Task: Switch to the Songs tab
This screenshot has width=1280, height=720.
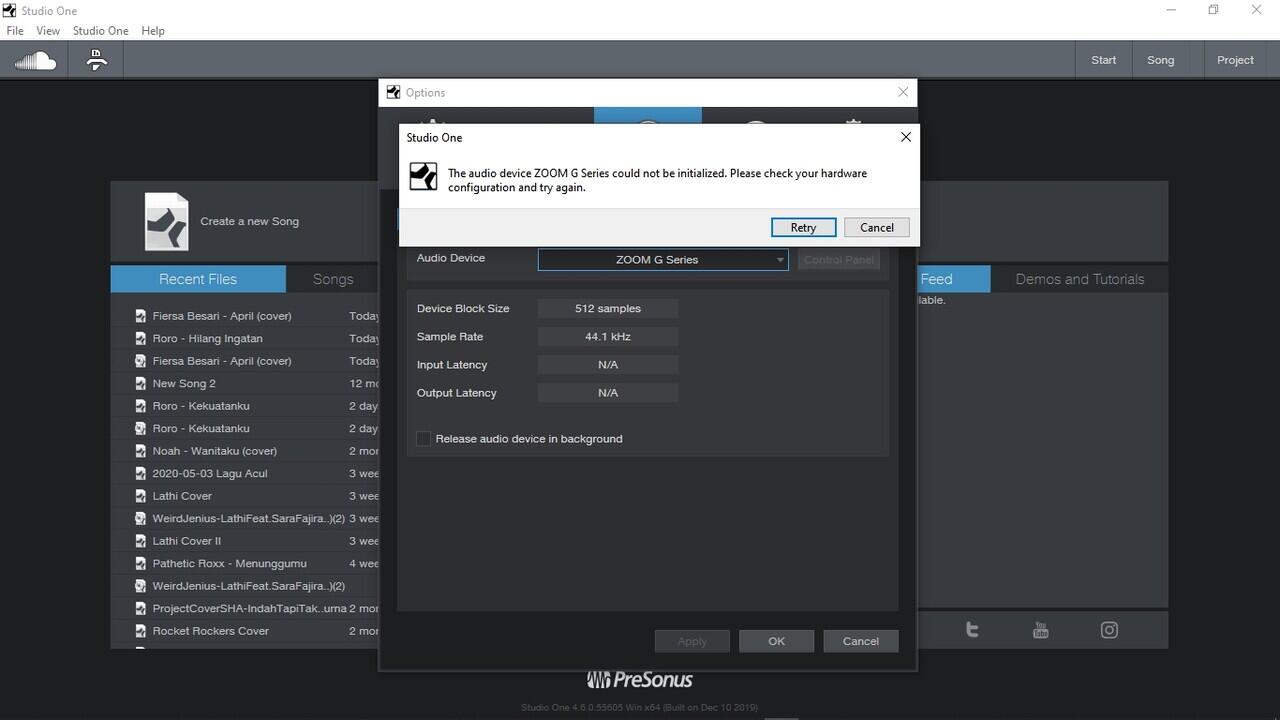Action: [x=333, y=279]
